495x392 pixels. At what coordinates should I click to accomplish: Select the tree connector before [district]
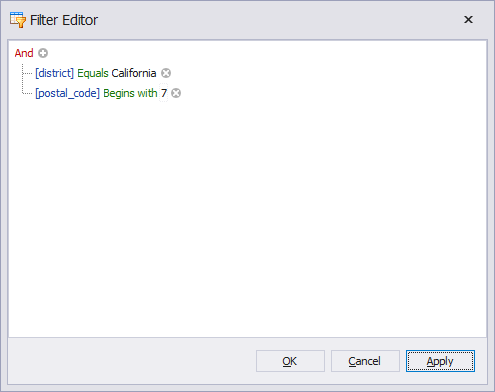click(27, 73)
